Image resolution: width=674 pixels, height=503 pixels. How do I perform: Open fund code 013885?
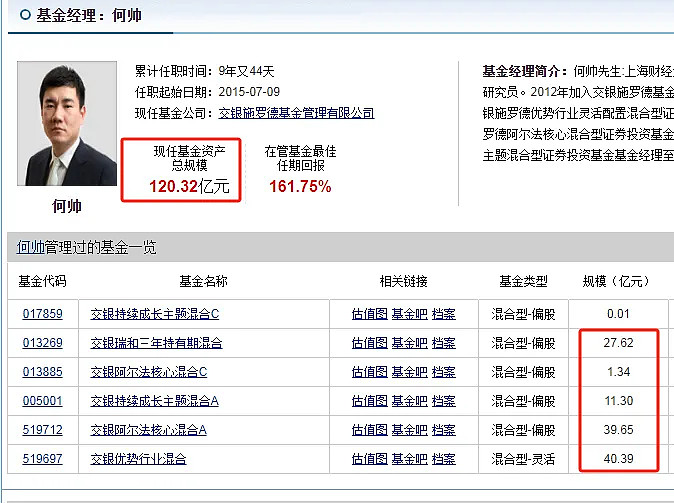(x=43, y=371)
